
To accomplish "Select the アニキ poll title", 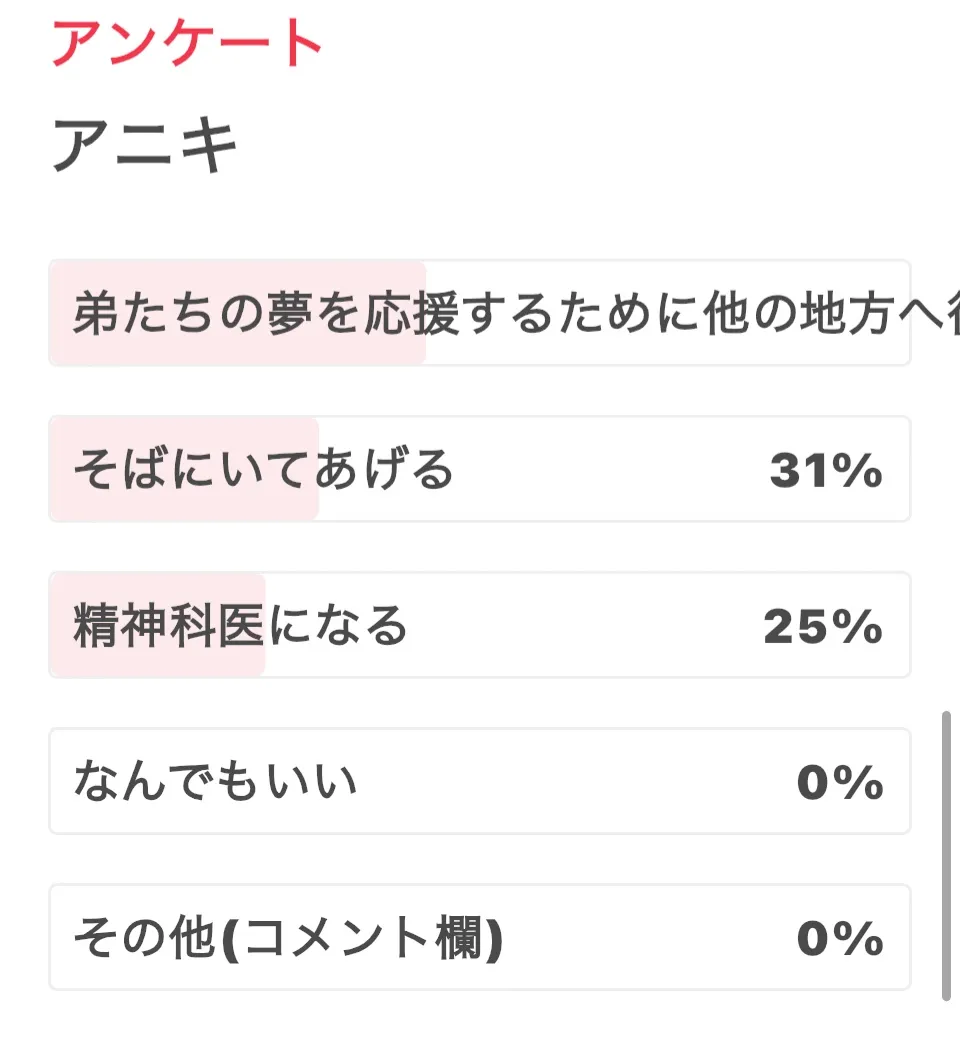I will [x=146, y=146].
